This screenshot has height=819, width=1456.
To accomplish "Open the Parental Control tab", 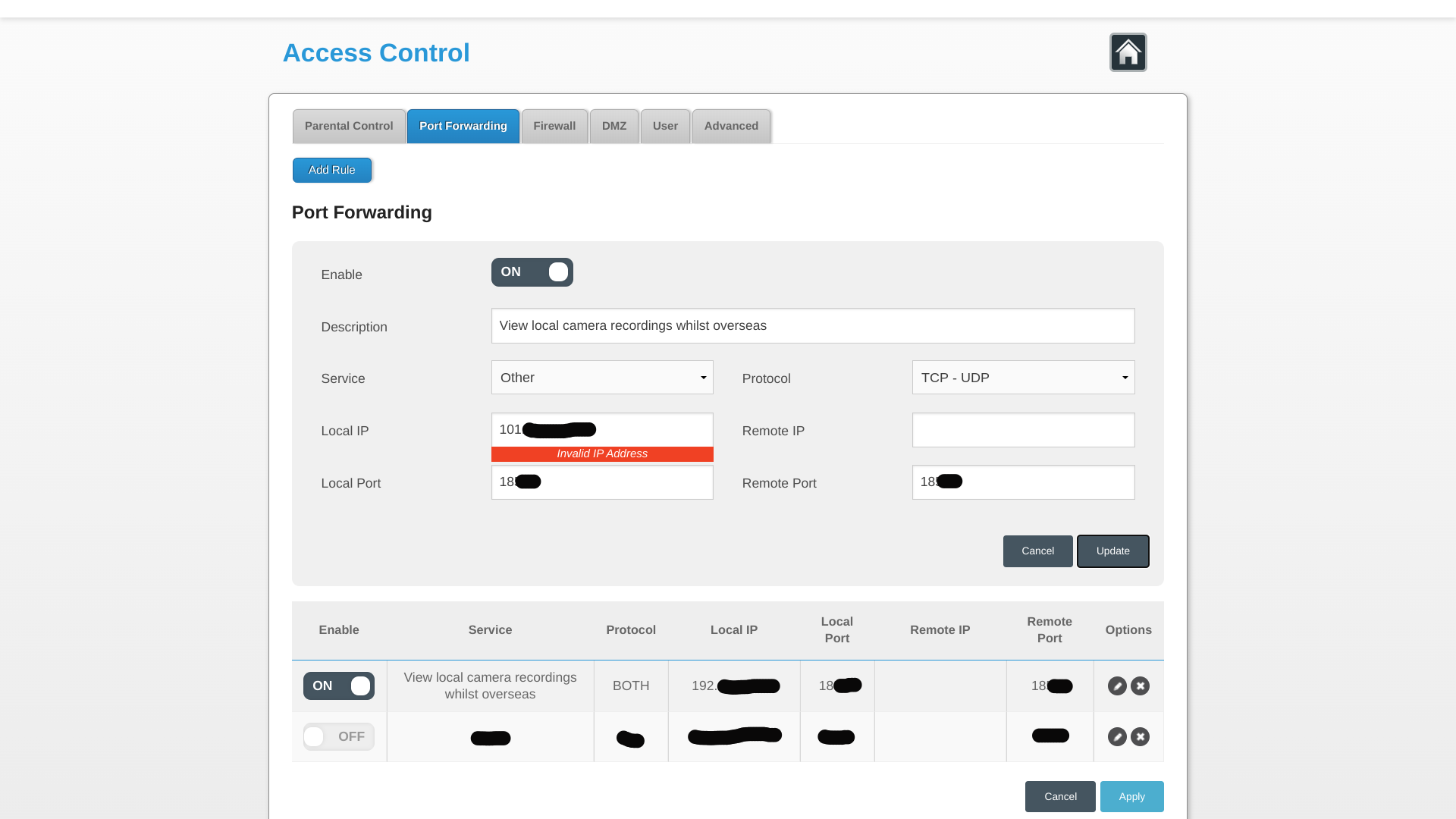I will [349, 127].
